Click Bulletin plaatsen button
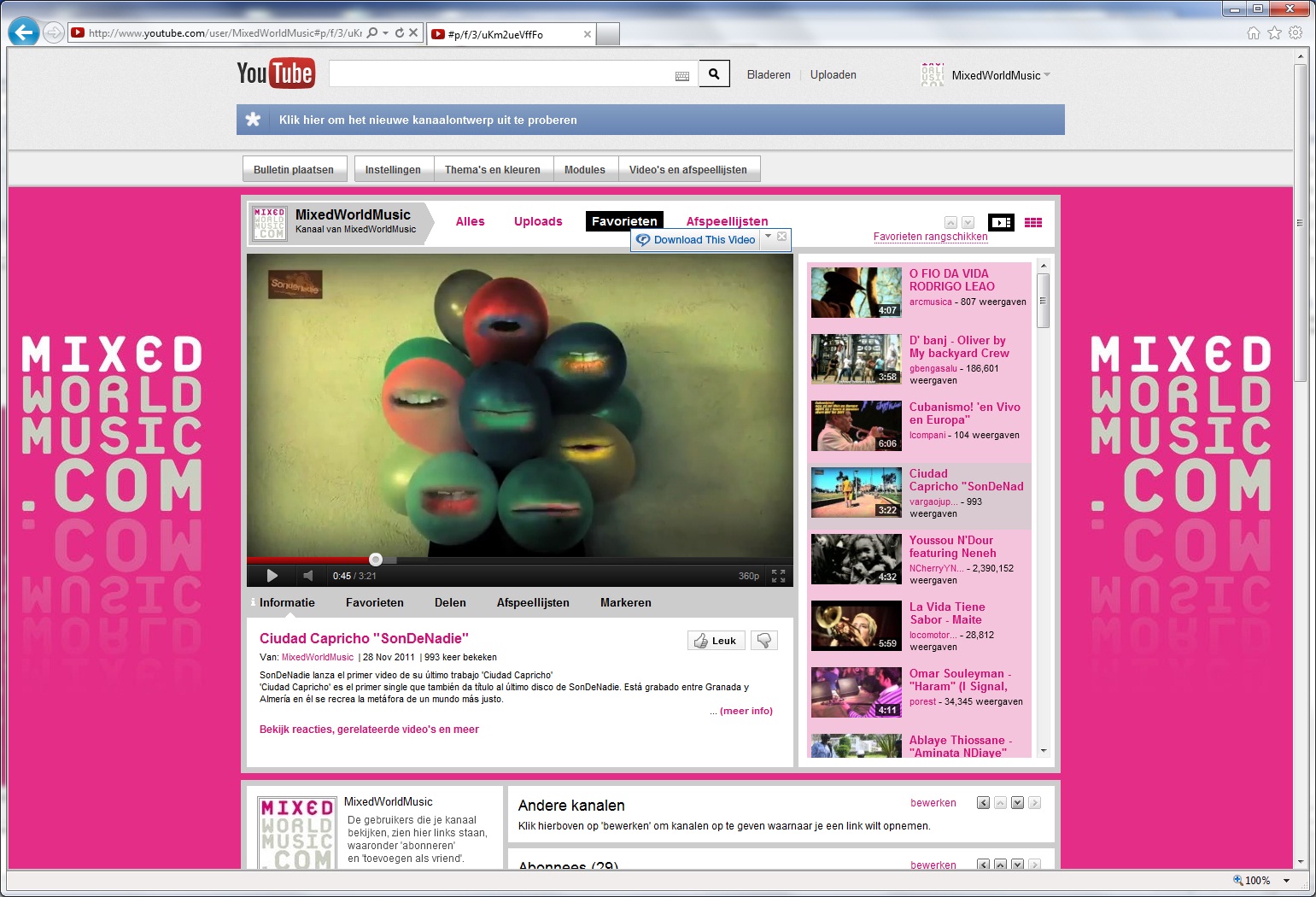Viewport: 1316px width, 897px height. click(x=294, y=169)
